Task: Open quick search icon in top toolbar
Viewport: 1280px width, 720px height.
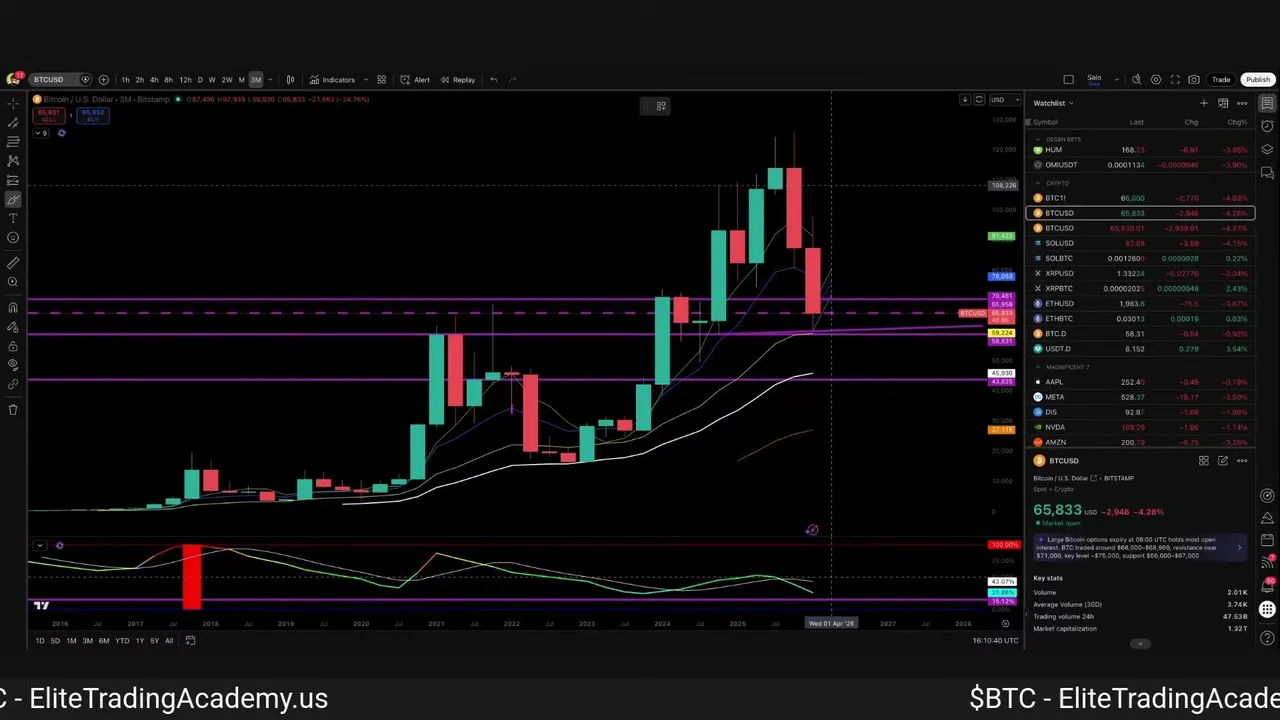Action: [1136, 80]
